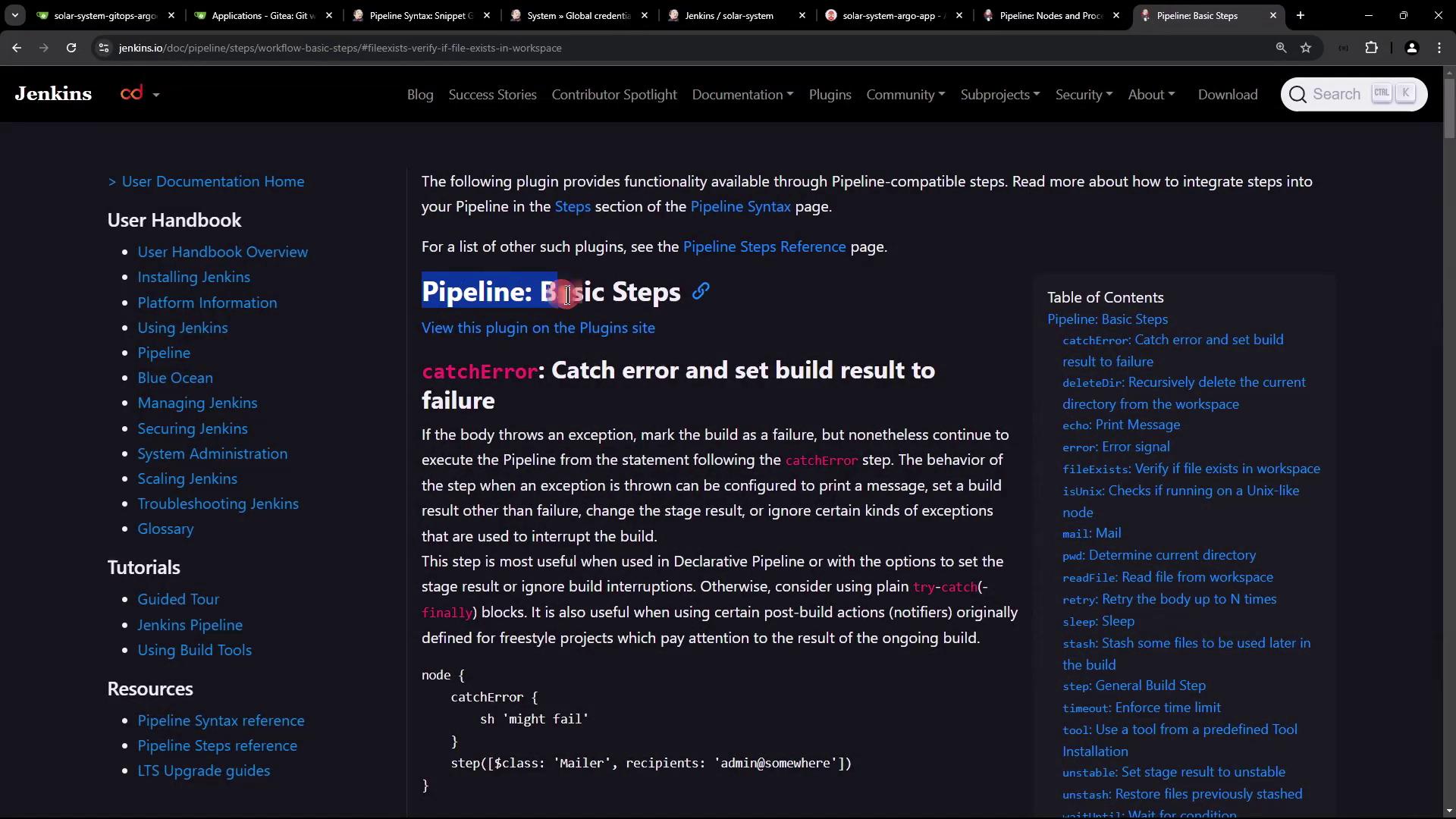Click the browser address bar URL

click(x=340, y=48)
